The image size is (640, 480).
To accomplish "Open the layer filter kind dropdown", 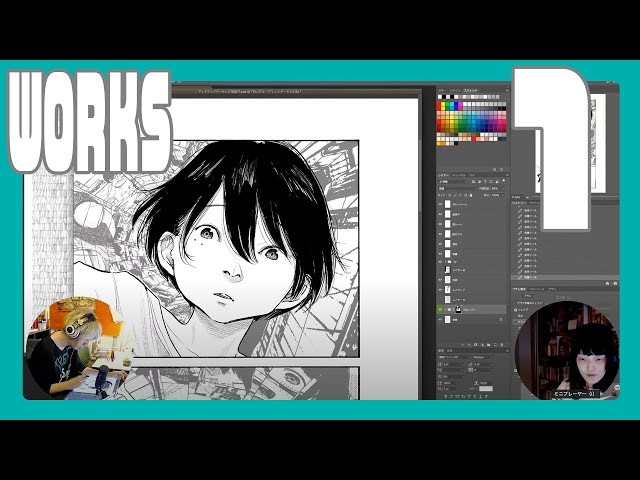I will coord(453,181).
